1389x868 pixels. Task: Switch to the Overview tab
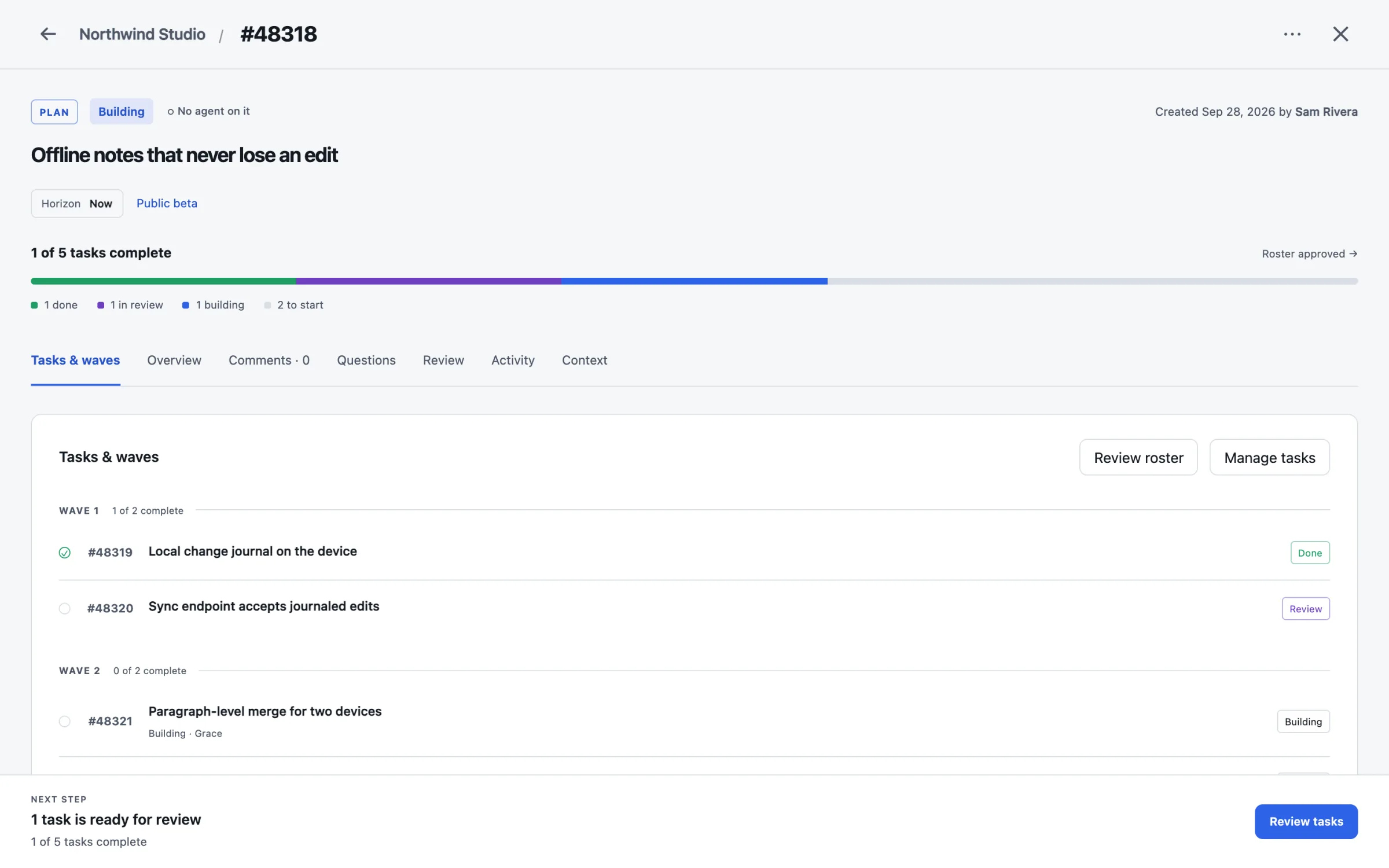174,360
